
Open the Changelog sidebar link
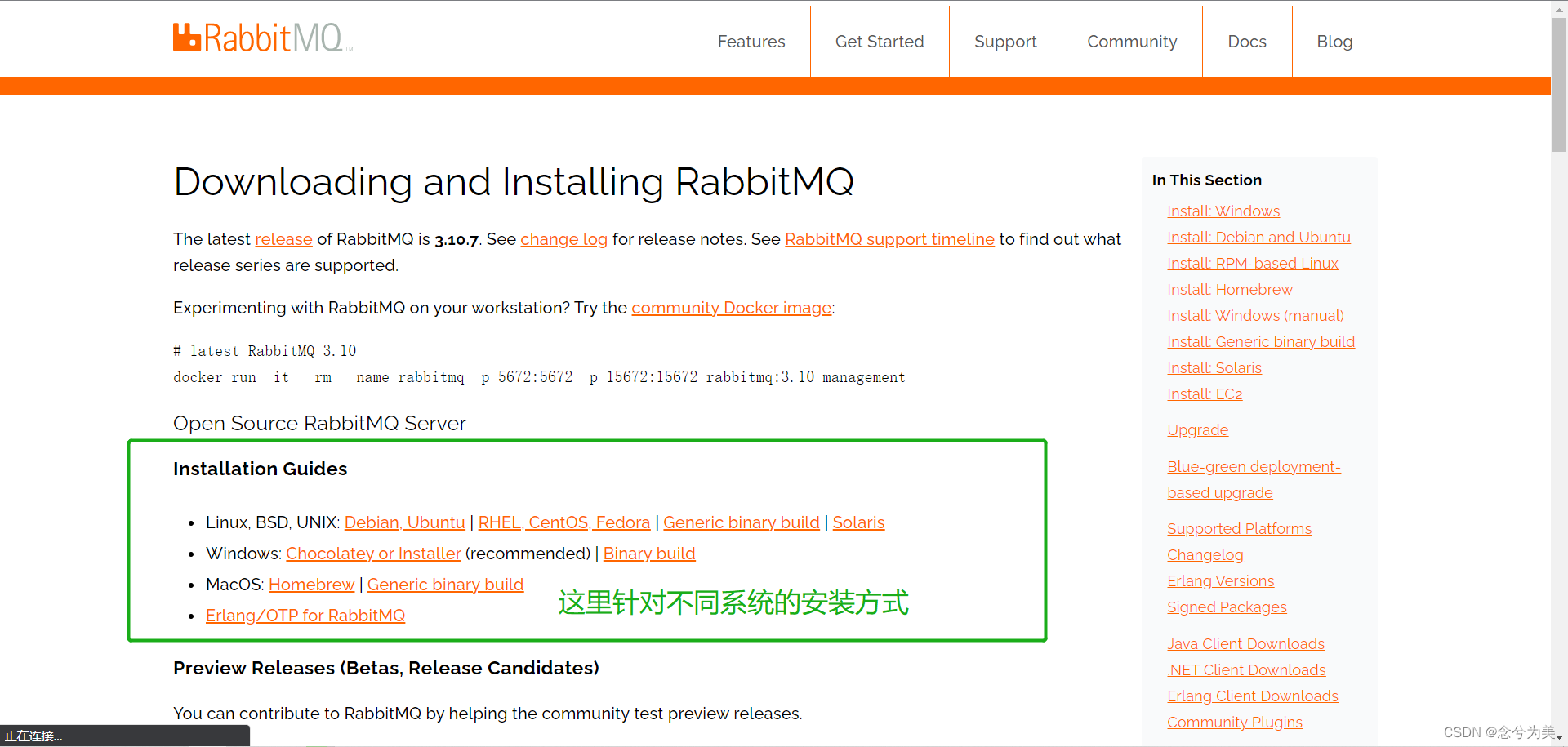(1205, 555)
